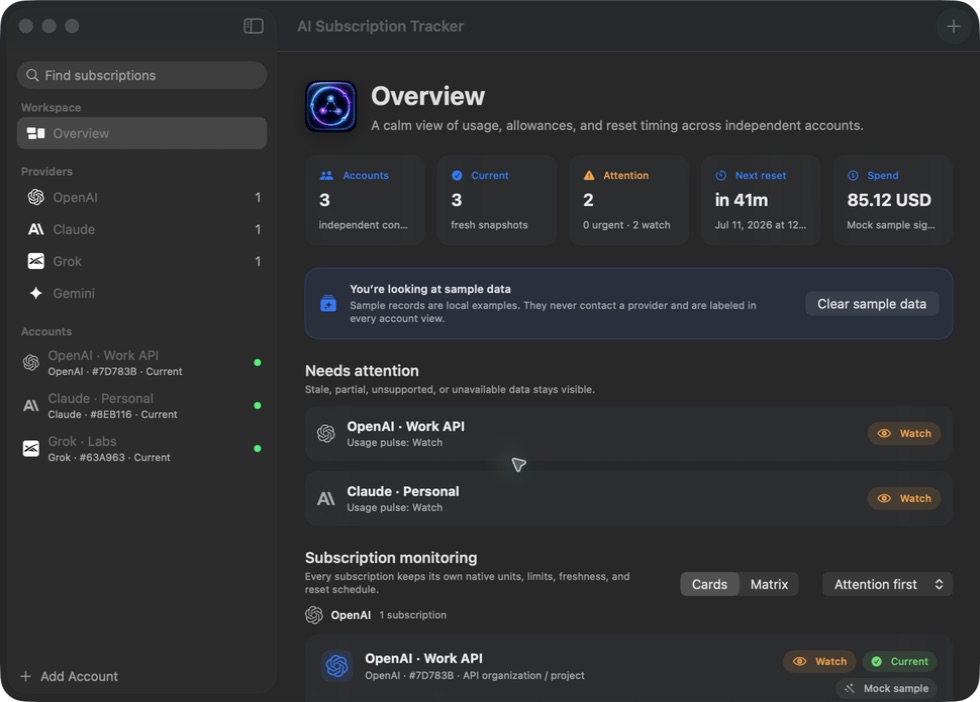
Task: Select the OpenAI provider row
Action: coord(142,198)
